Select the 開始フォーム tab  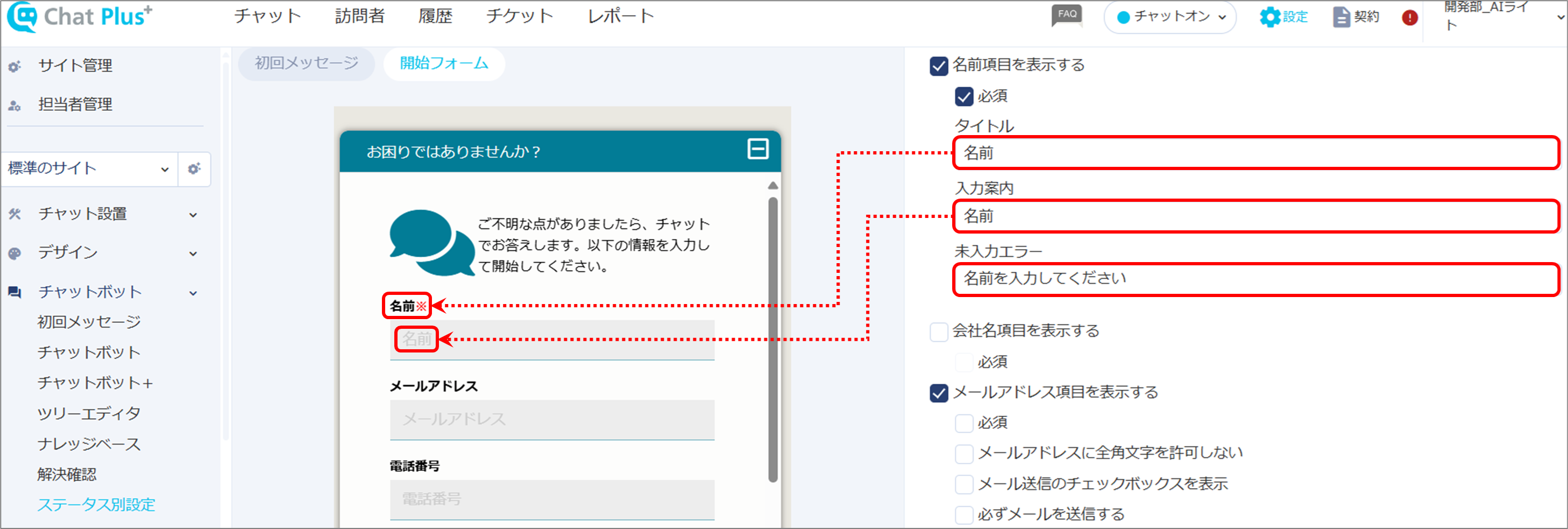pyautogui.click(x=444, y=64)
